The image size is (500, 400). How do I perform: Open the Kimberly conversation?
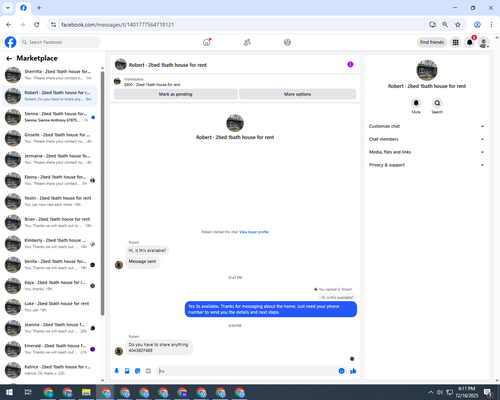coord(50,244)
